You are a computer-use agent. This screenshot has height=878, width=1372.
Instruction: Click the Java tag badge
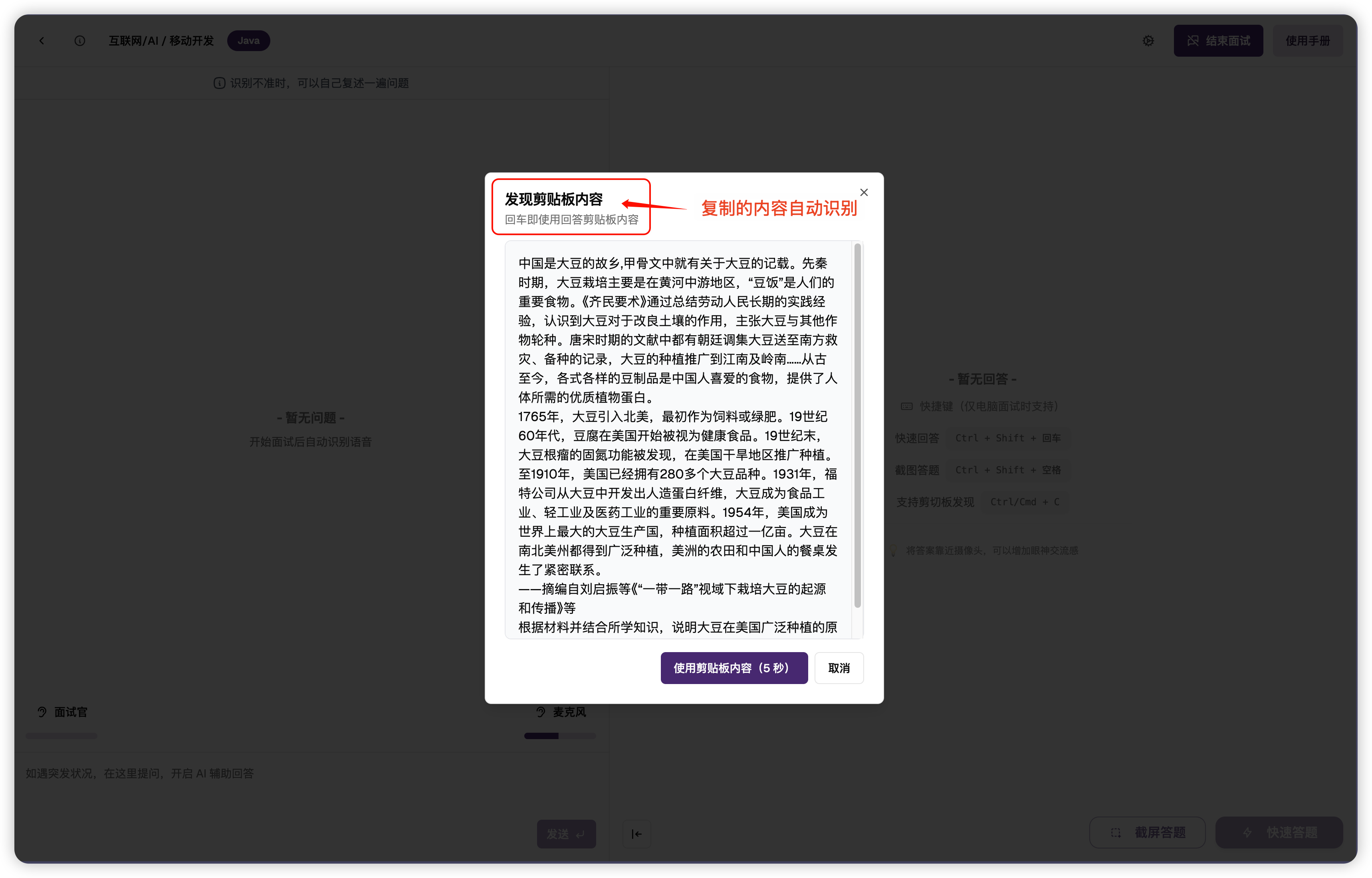click(248, 40)
